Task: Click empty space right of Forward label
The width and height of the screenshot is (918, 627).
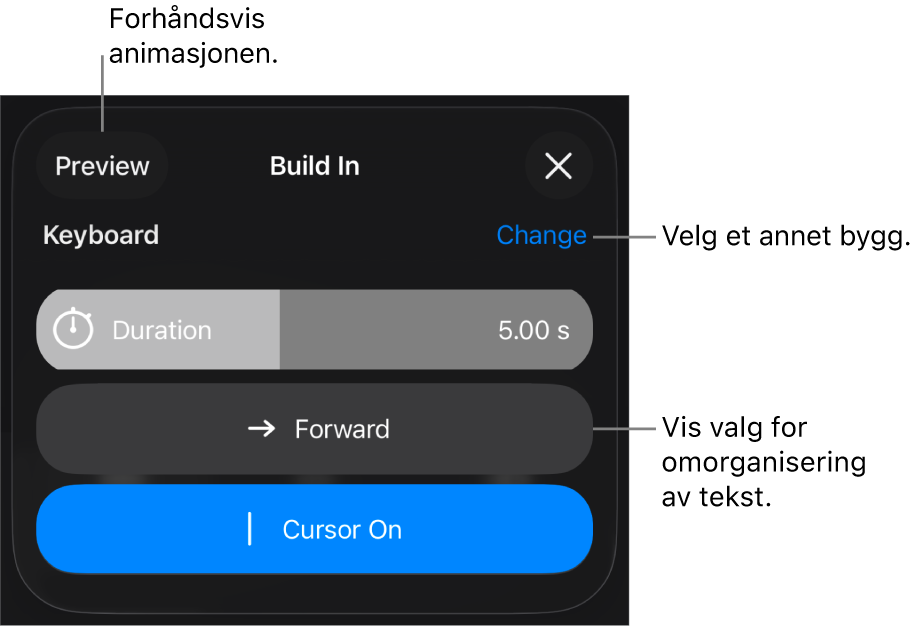Action: point(490,429)
